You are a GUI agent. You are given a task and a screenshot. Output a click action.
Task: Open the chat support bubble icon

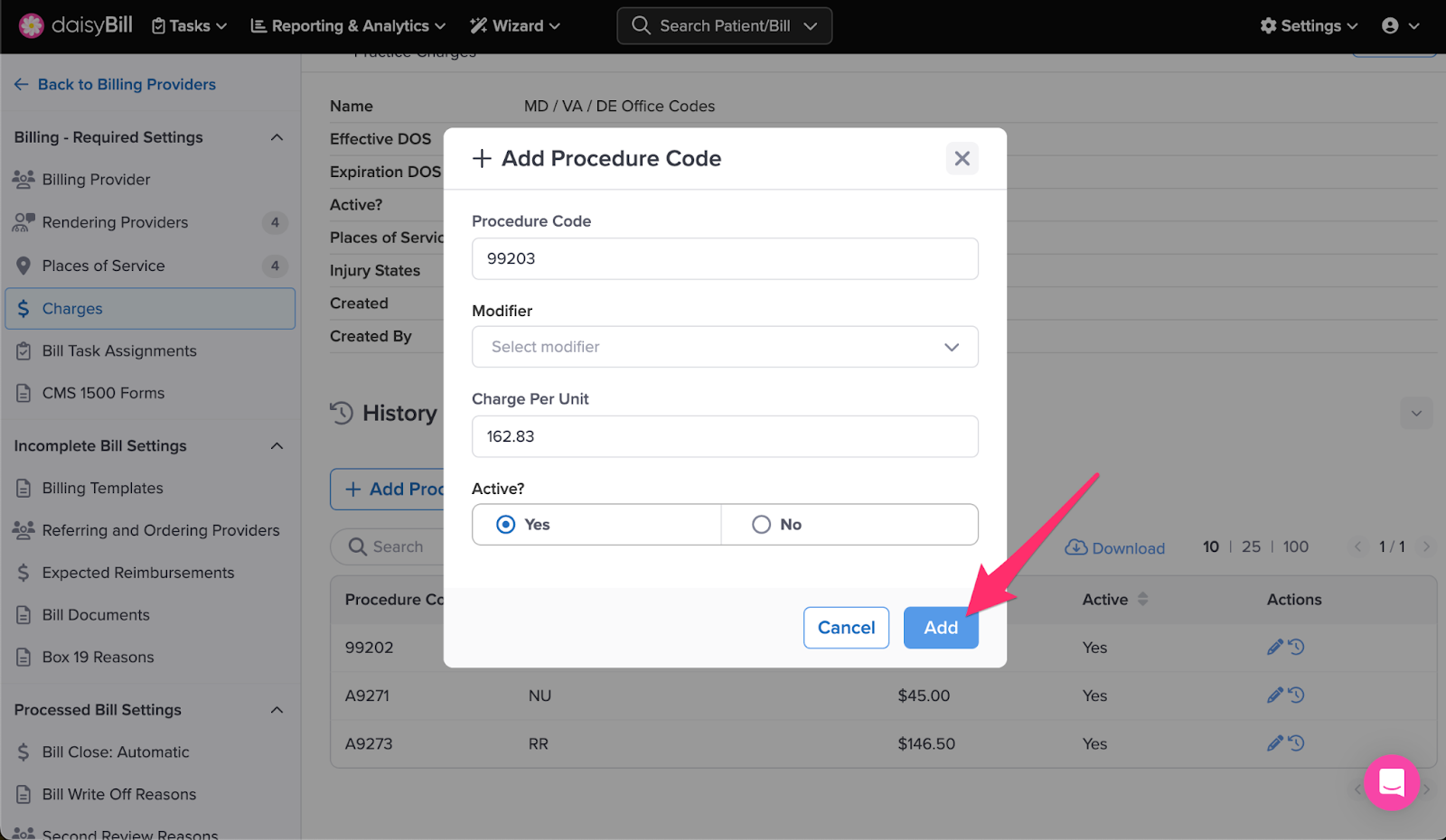point(1392,782)
